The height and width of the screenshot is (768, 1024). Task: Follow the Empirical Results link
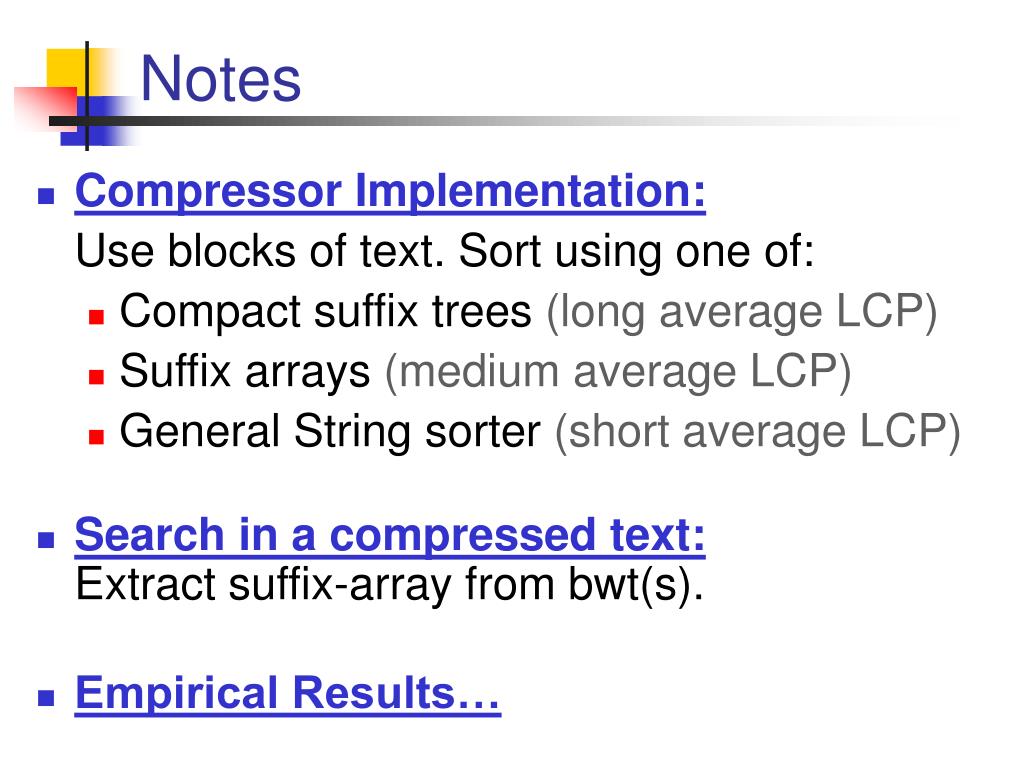[x=287, y=694]
